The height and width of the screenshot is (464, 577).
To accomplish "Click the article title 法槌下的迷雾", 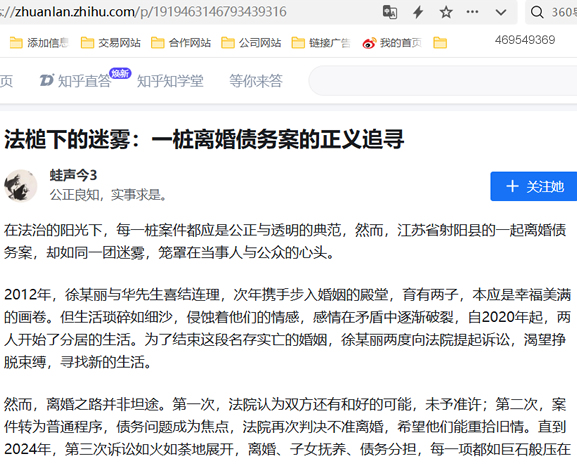I will point(204,139).
